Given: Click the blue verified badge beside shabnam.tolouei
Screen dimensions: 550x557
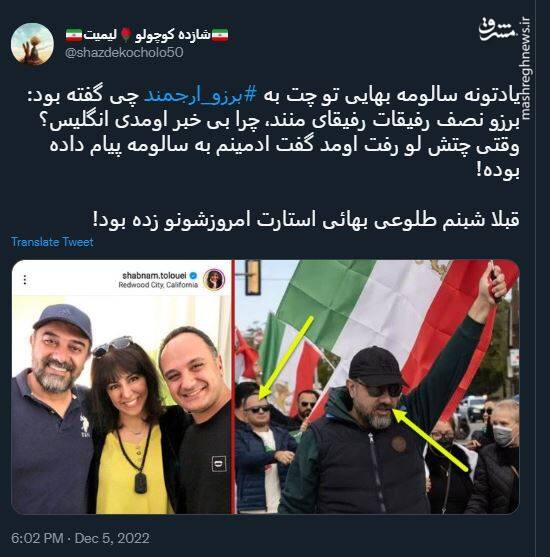Looking at the screenshot, I should pos(193,276).
